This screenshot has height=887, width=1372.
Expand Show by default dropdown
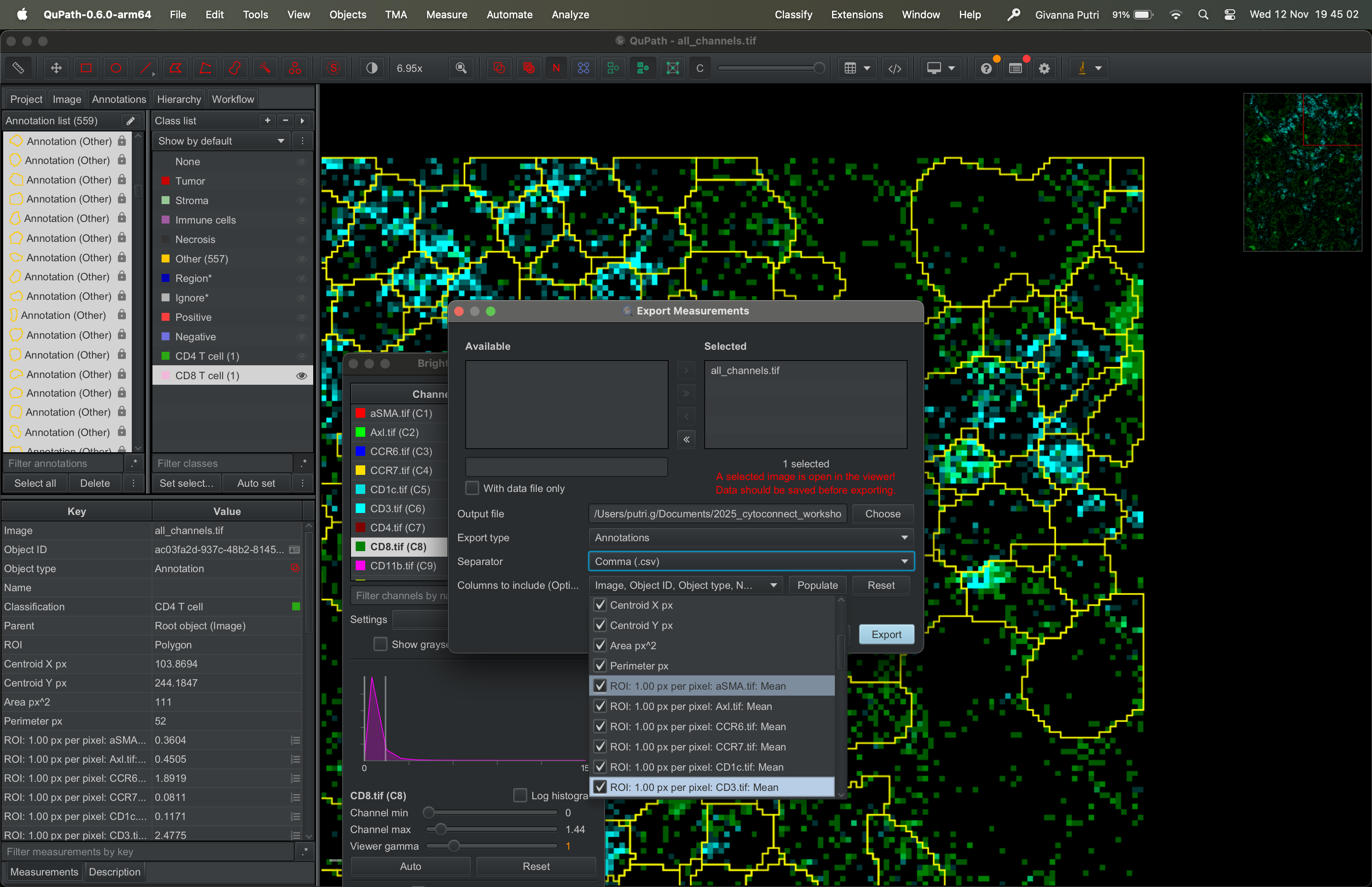(221, 141)
